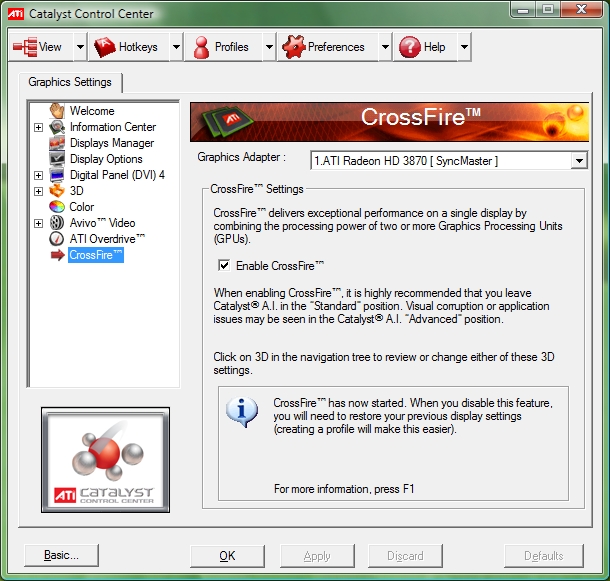Image resolution: width=610 pixels, height=581 pixels.
Task: Click the Hotkeys red key icon
Action: (x=105, y=47)
